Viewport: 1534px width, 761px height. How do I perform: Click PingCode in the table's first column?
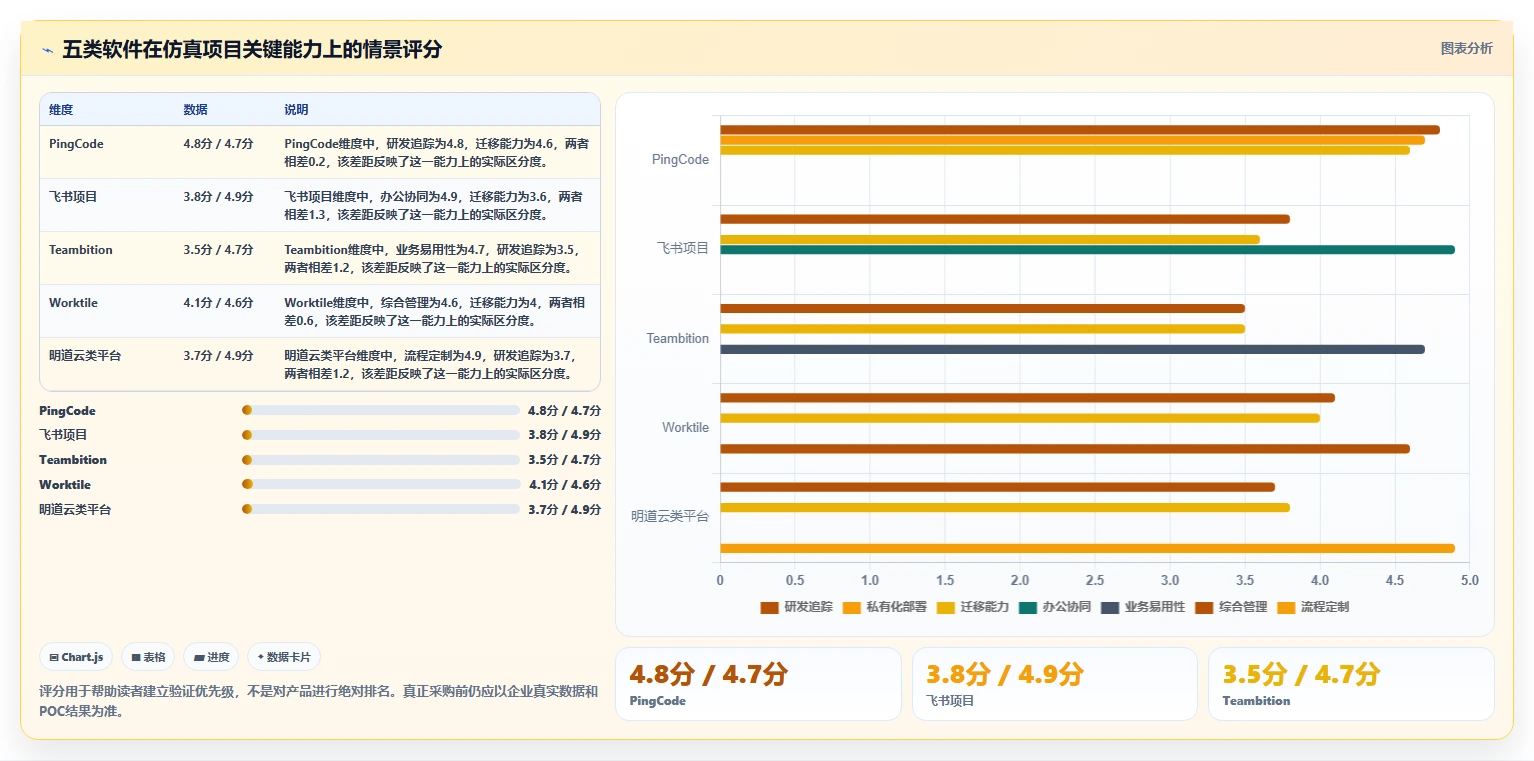(x=76, y=144)
